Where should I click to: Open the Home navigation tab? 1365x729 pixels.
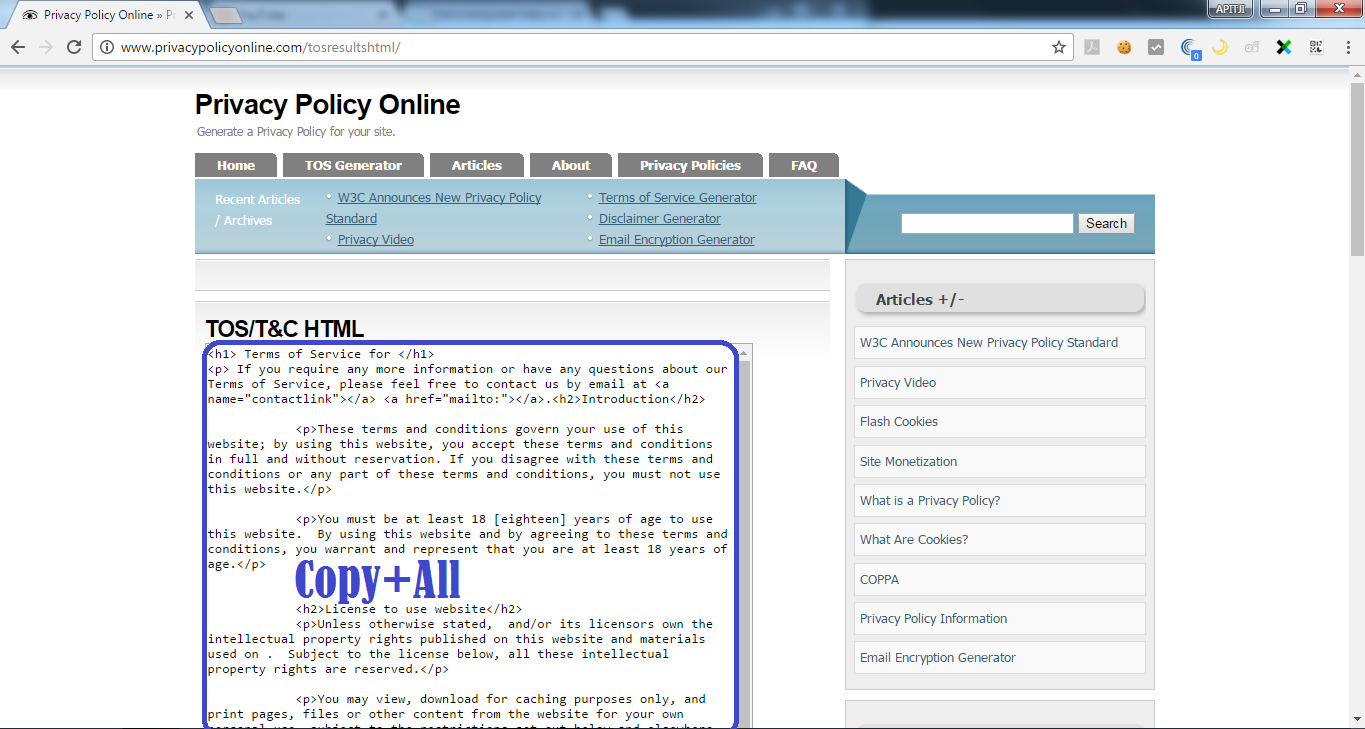(x=236, y=165)
